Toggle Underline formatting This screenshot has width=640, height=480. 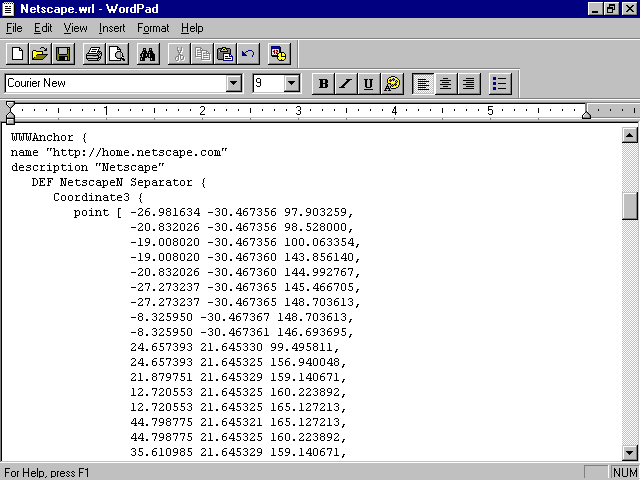point(369,84)
